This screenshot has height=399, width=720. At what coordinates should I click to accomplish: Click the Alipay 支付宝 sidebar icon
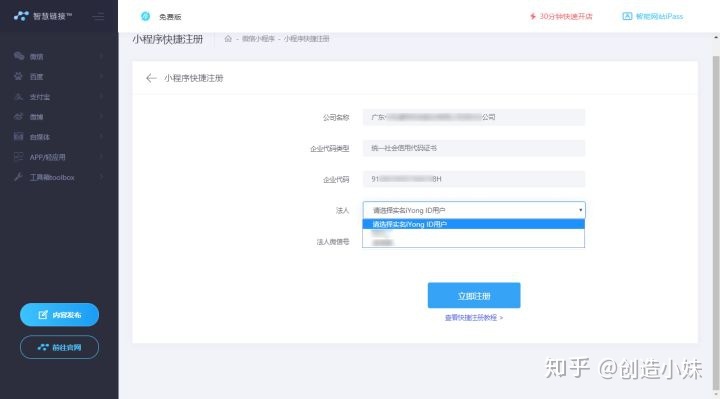click(x=18, y=96)
